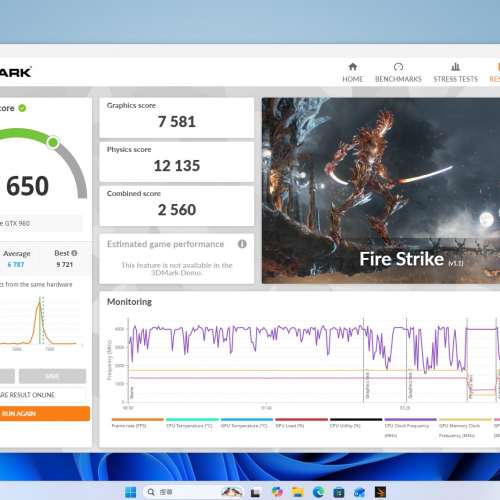Click the Average score 6 787
500x500 pixels.
click(16, 265)
